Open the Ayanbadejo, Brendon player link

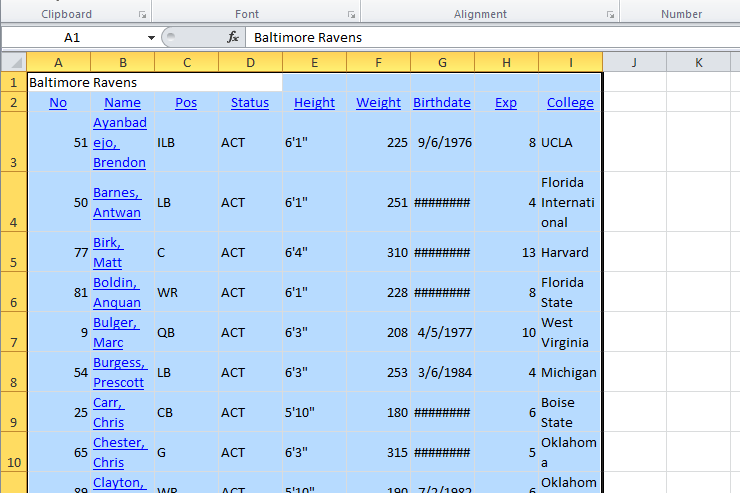point(120,142)
